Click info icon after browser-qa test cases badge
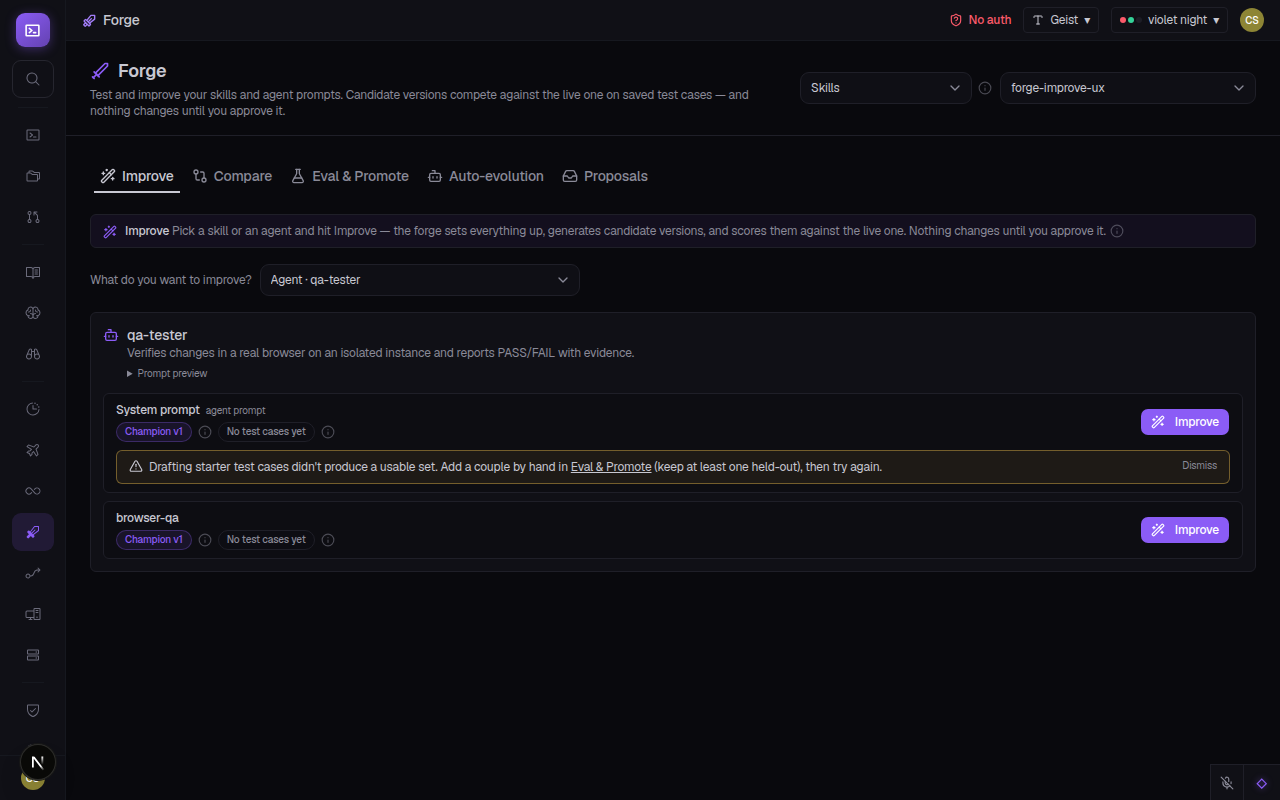The width and height of the screenshot is (1280, 800). 328,540
